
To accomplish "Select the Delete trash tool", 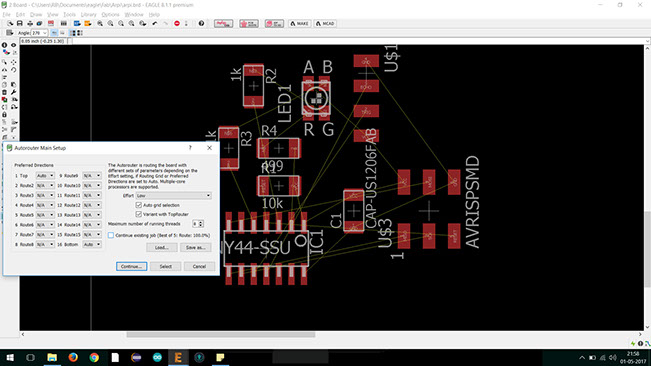I will point(5,92).
